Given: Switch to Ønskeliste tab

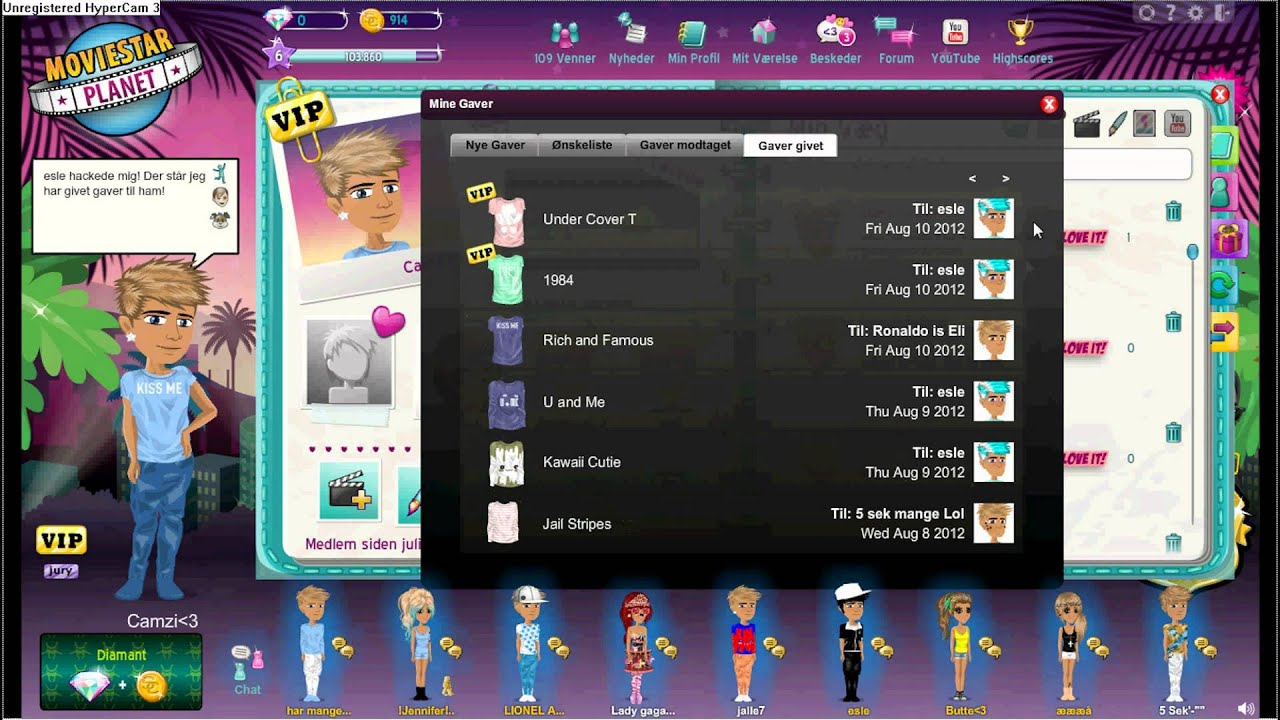Looking at the screenshot, I should 582,145.
